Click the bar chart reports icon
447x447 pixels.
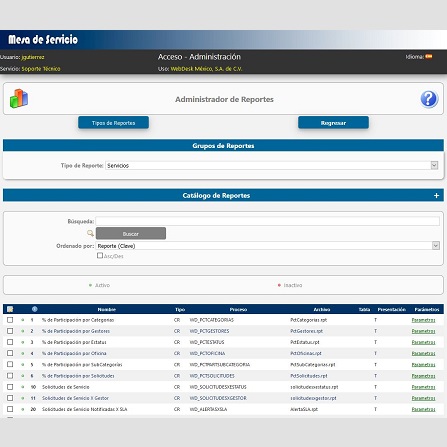[19, 98]
